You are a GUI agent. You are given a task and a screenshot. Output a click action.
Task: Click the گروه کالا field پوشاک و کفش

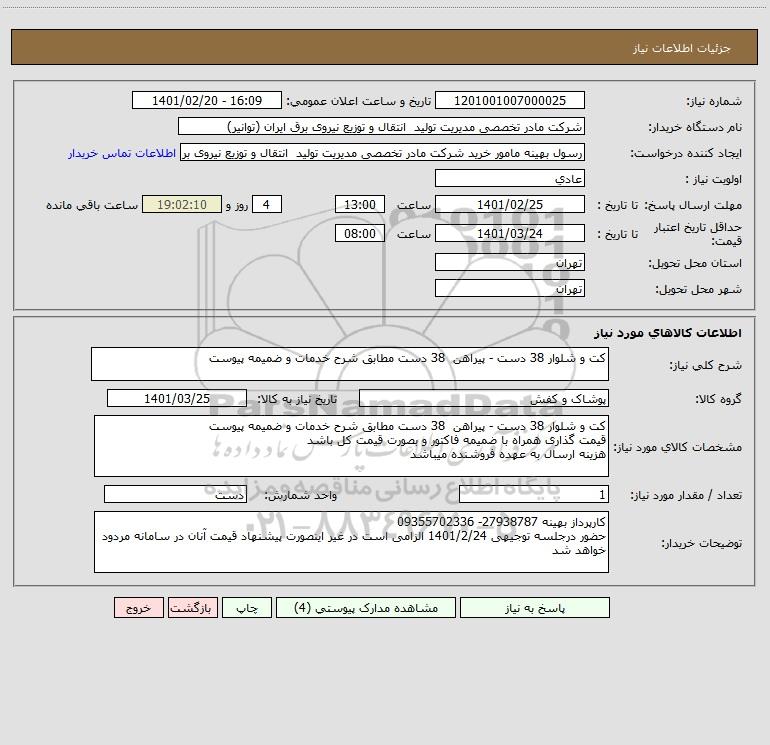point(484,398)
